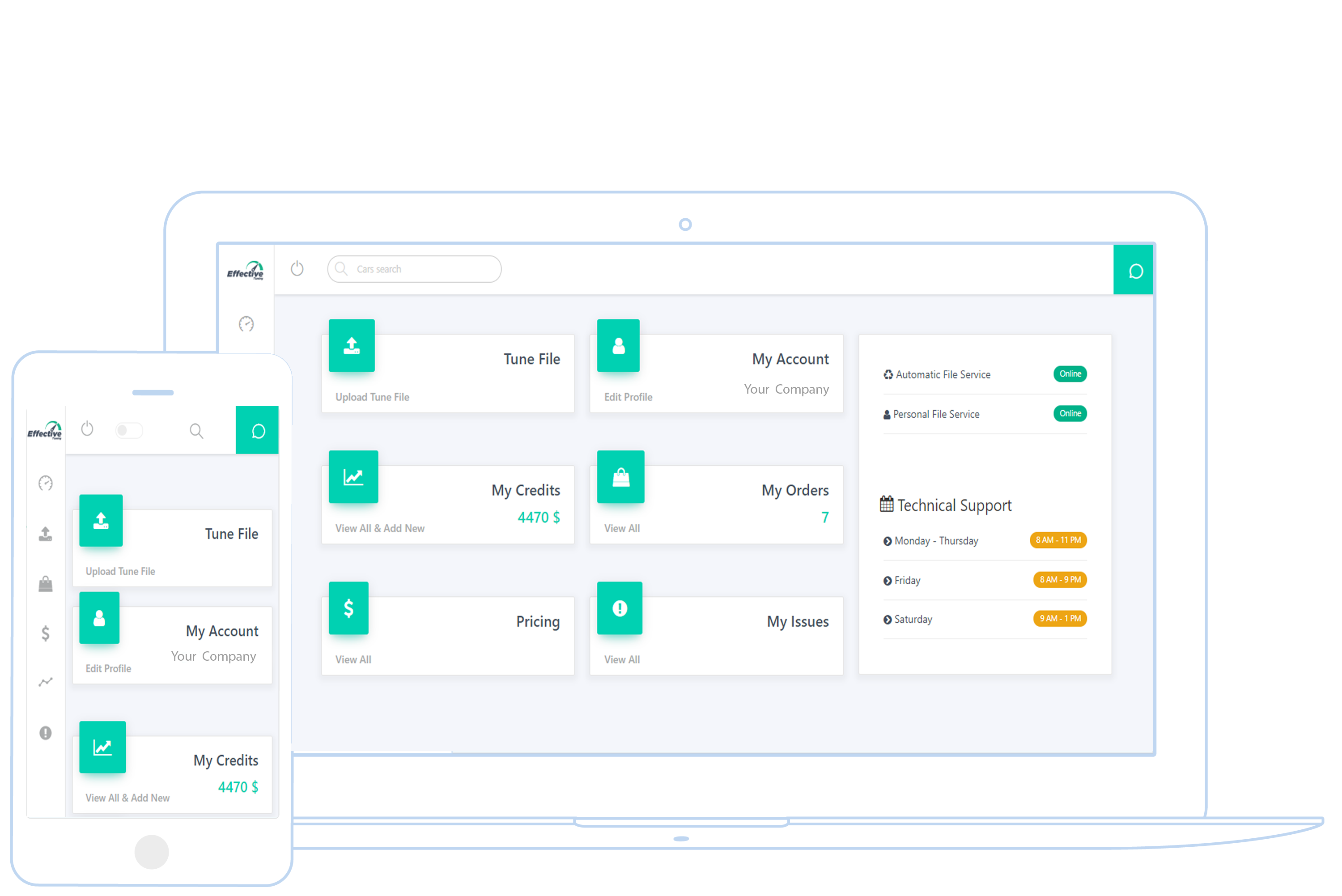The image size is (1342, 896).
Task: Click the speedometer dashboard icon in laptop sidebar
Action: coord(246,324)
